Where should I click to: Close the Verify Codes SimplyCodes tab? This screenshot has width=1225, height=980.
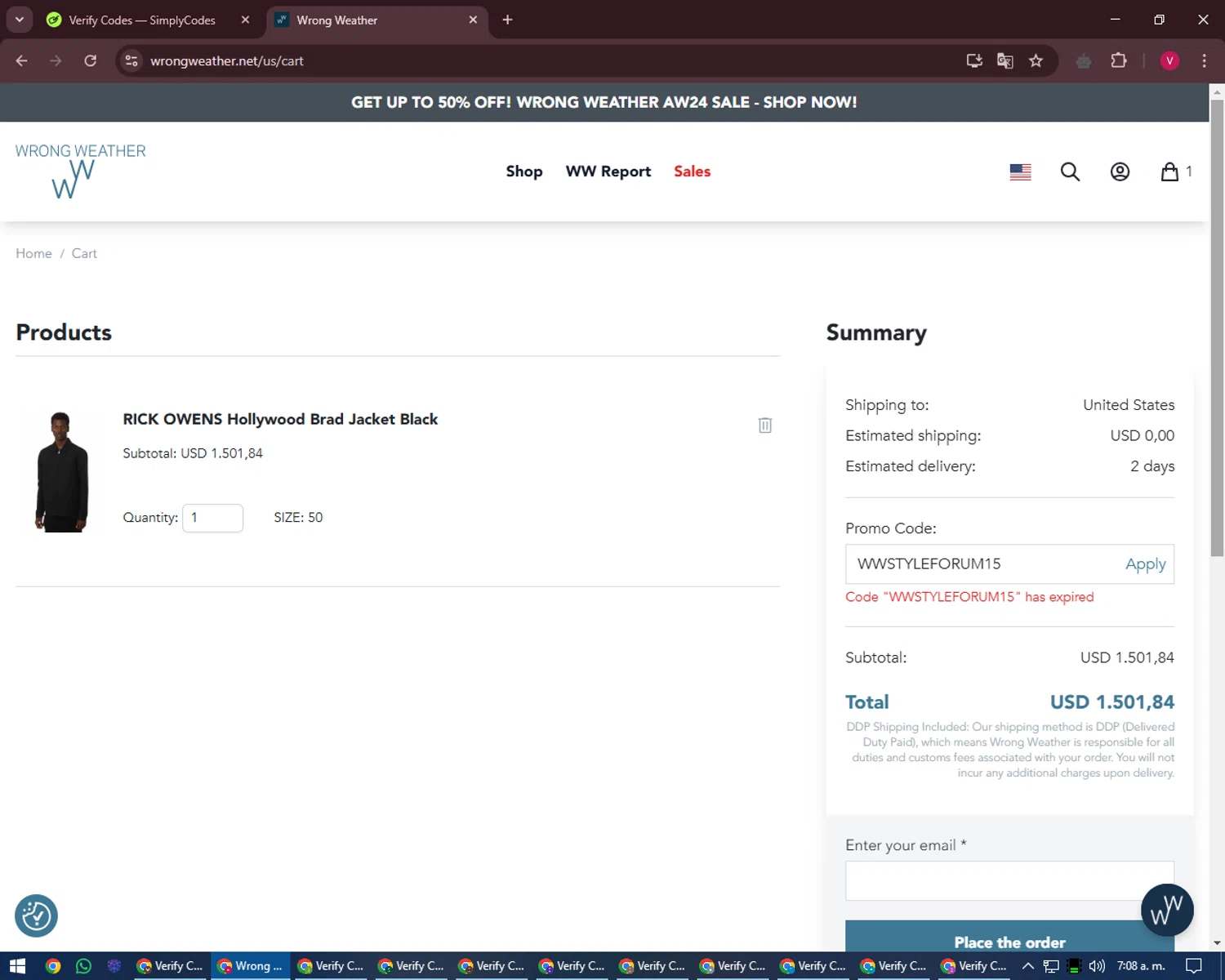click(245, 20)
